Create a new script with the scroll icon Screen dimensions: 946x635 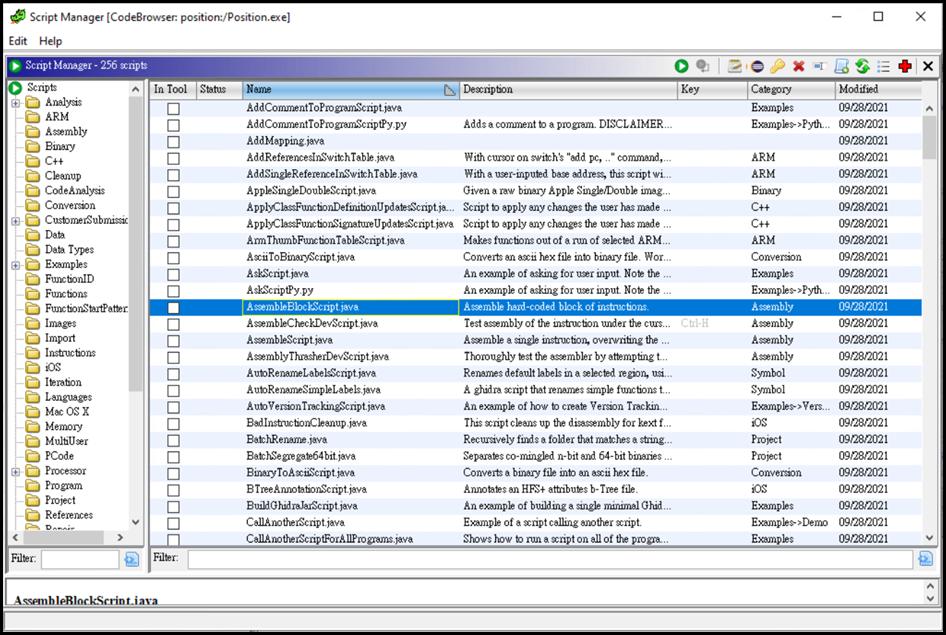pyautogui.click(x=842, y=66)
